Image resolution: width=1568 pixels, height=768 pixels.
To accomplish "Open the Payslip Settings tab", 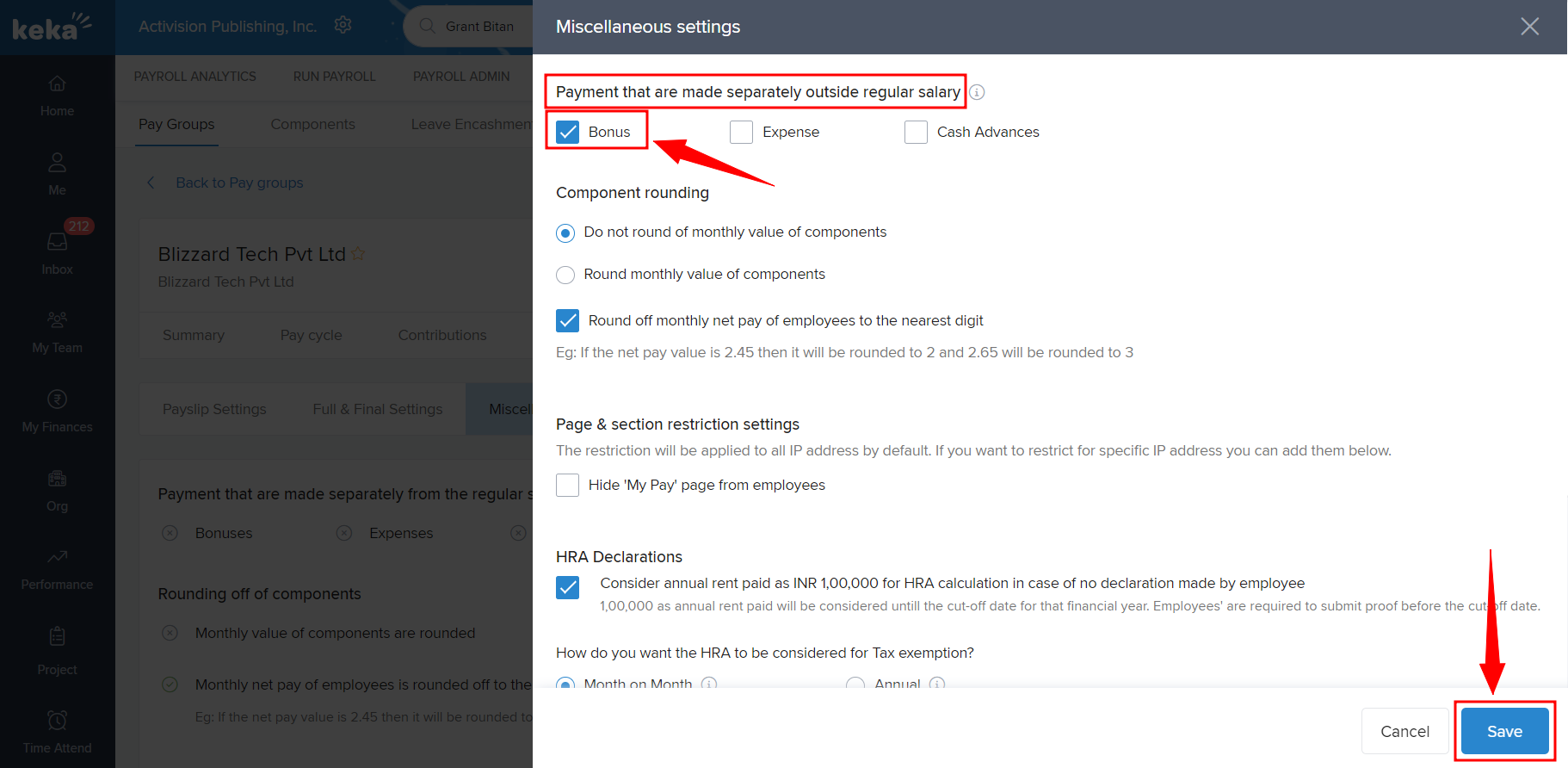I will (x=214, y=409).
